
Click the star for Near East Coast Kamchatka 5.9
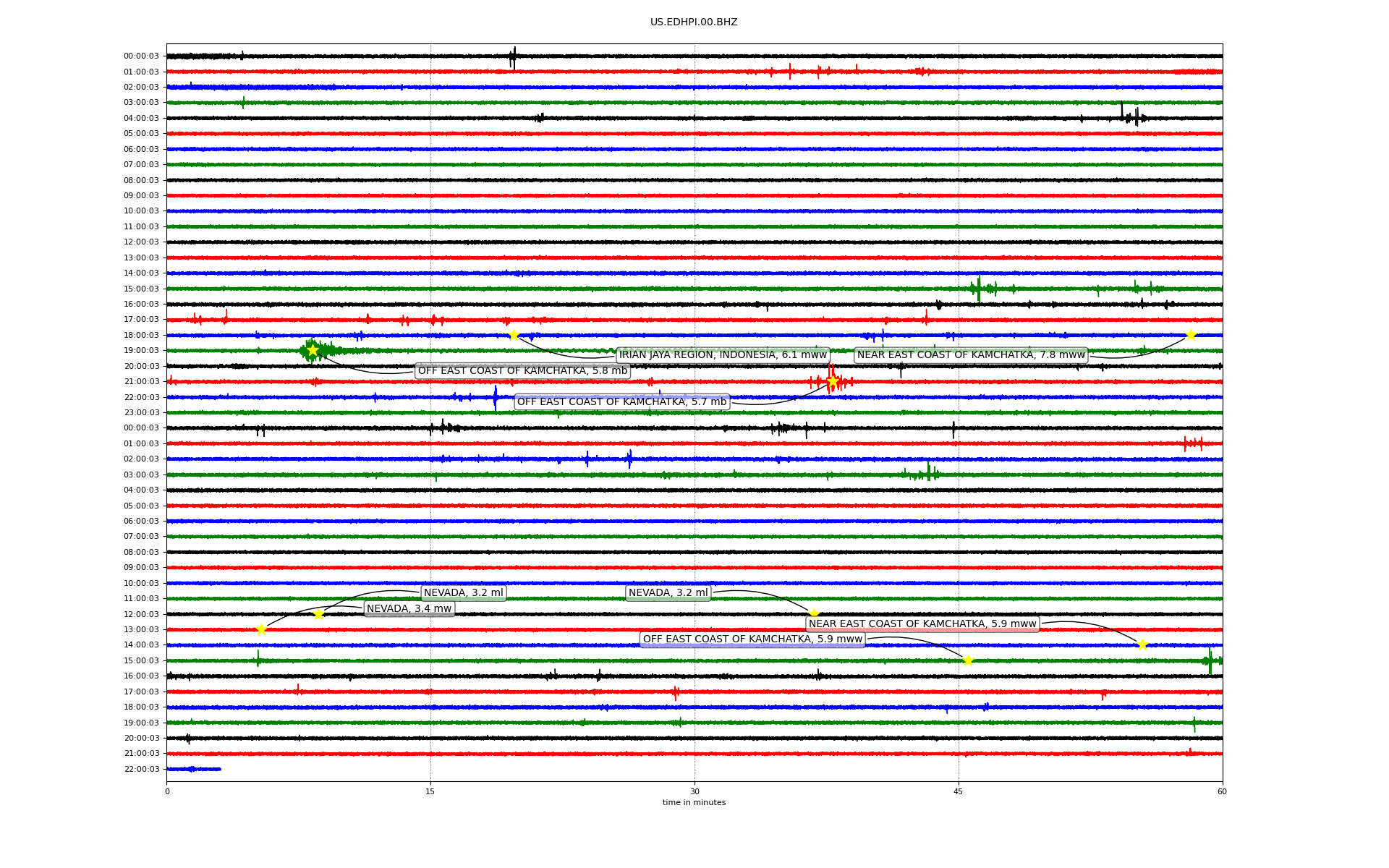click(1142, 644)
